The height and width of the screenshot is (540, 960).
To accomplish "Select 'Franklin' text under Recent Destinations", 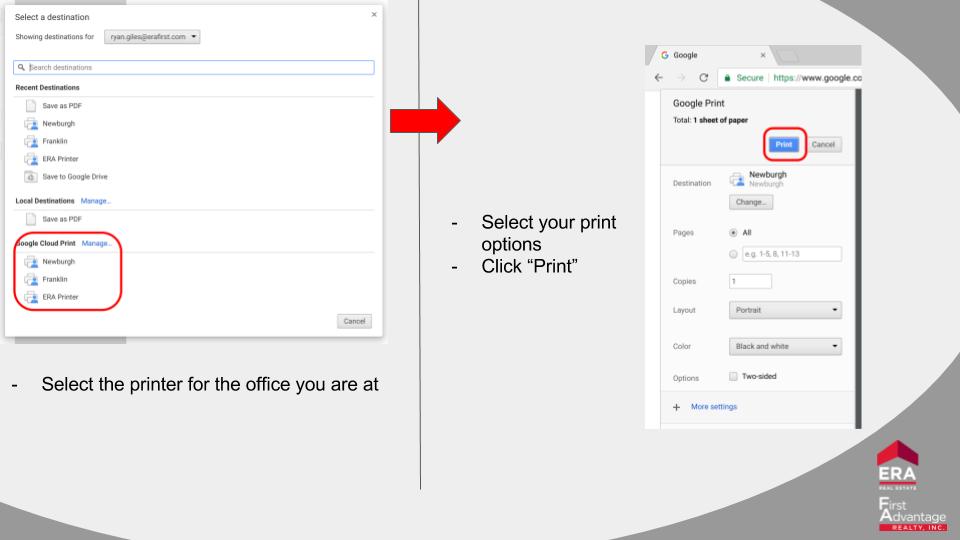I will click(55, 141).
